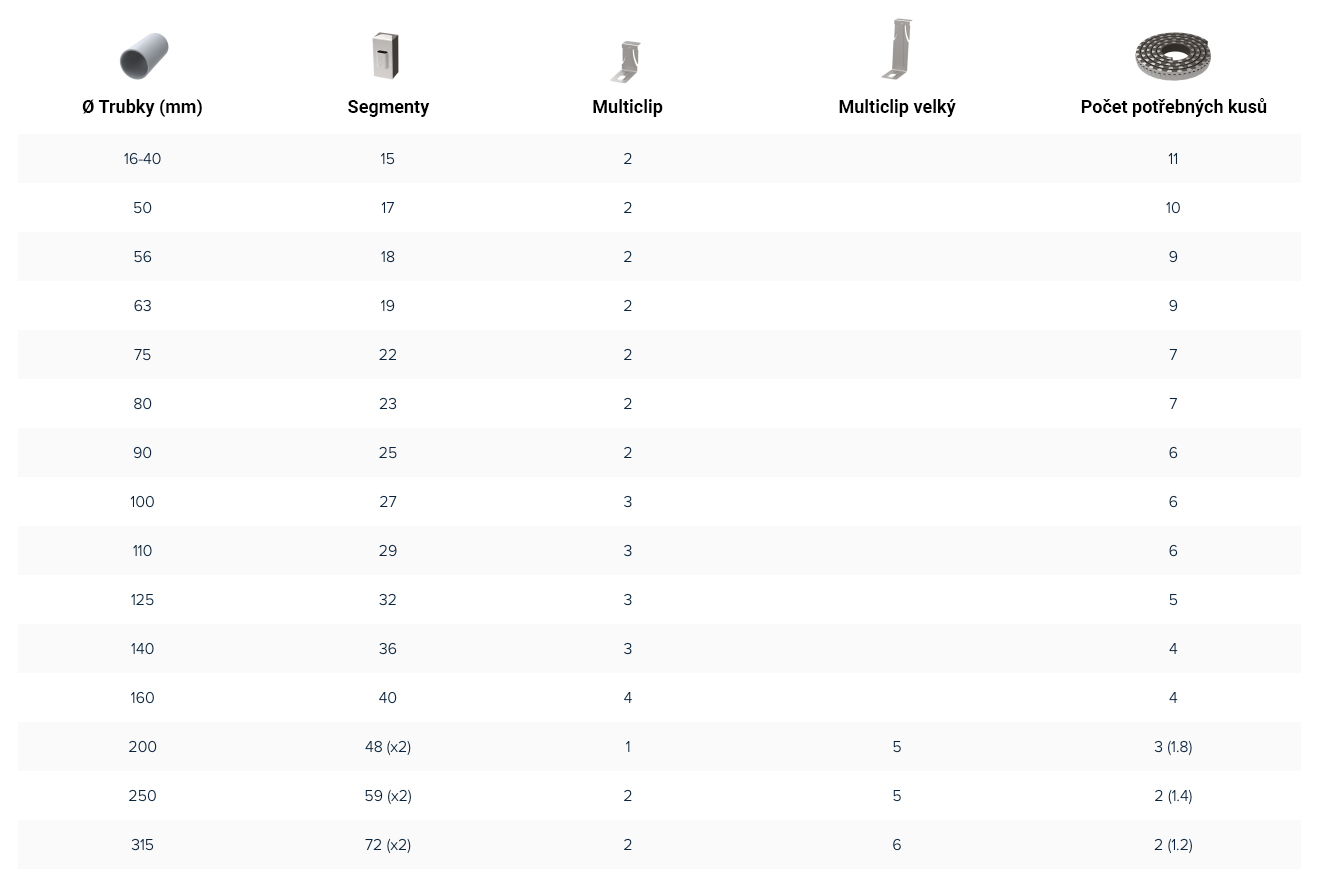Viewport: 1318px width, 888px height.
Task: Select the 125 pipe diameter cell
Action: point(142,600)
